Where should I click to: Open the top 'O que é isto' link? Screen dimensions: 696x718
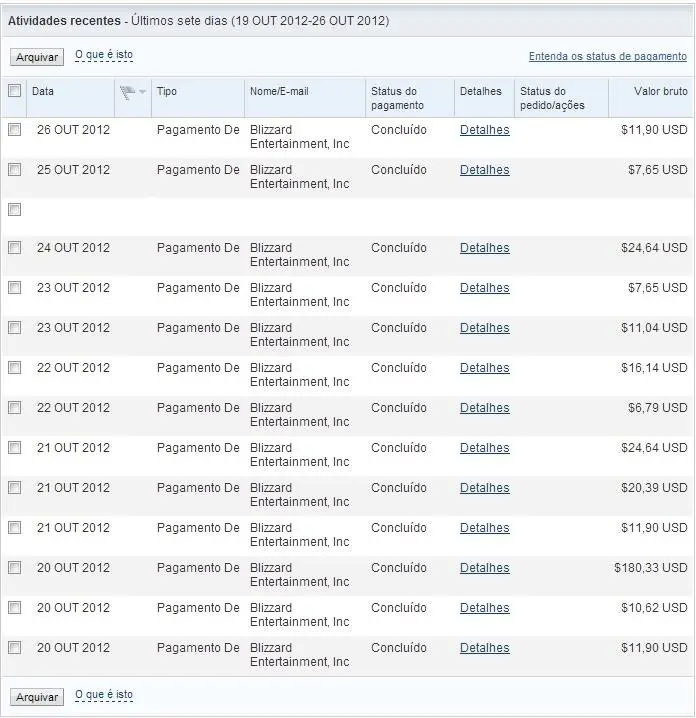(104, 55)
